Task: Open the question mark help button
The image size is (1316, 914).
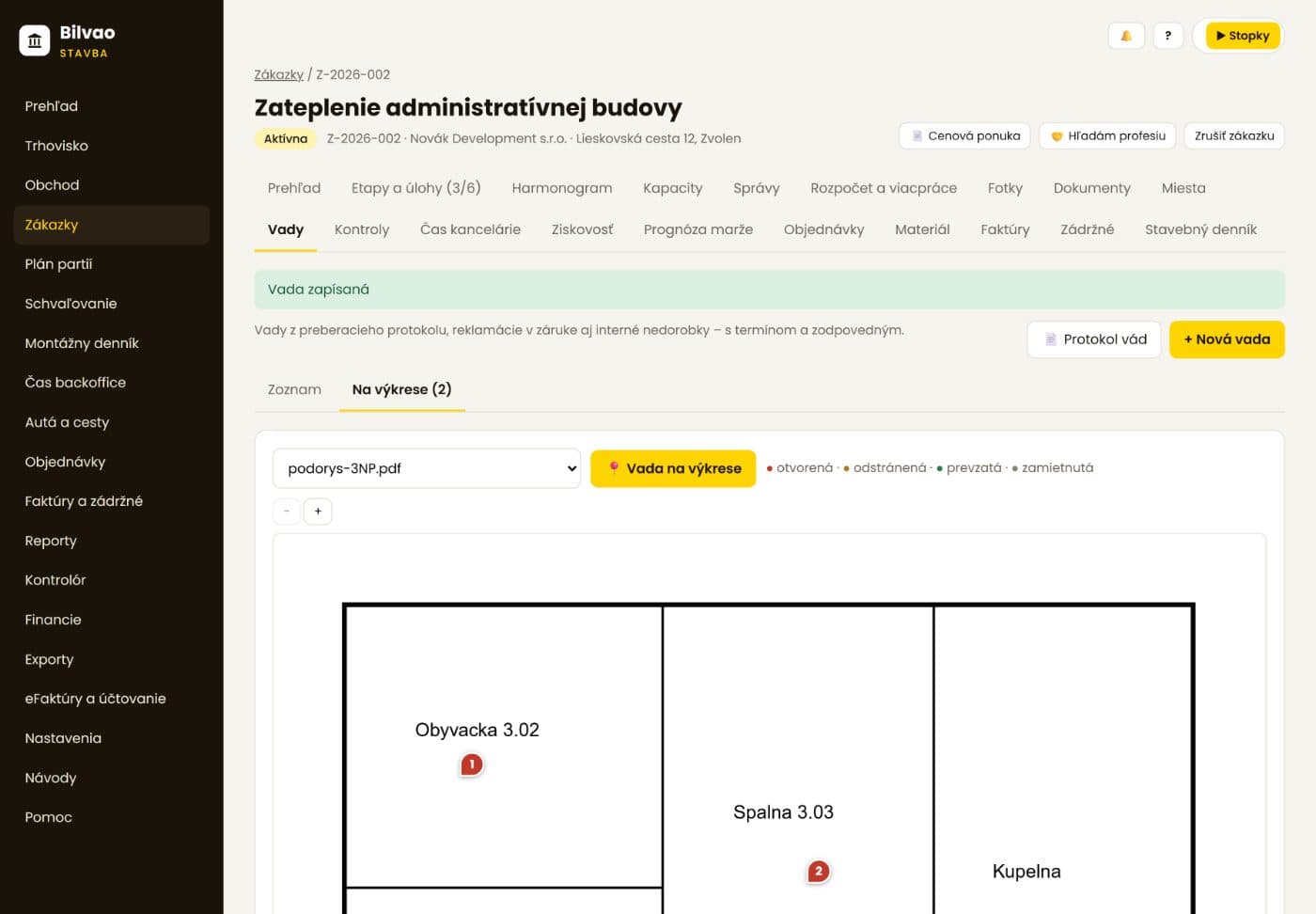Action: [1167, 36]
